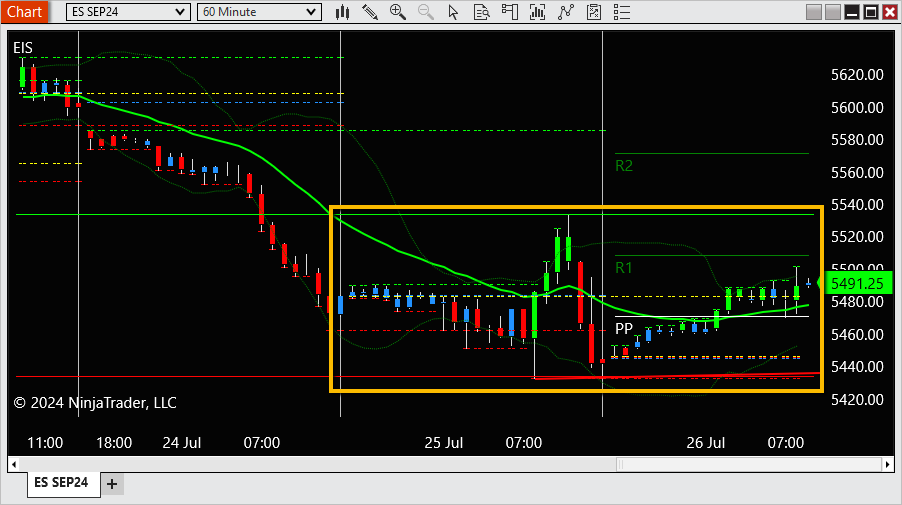The height and width of the screenshot is (505, 902).
Task: Click the 5540.00 price axis label
Action: click(857, 205)
